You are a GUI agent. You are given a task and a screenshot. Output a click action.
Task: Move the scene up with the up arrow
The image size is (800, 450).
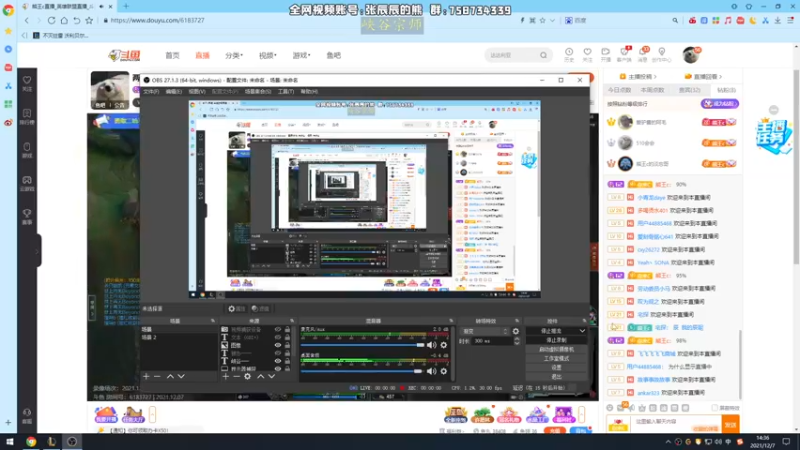tap(170, 377)
